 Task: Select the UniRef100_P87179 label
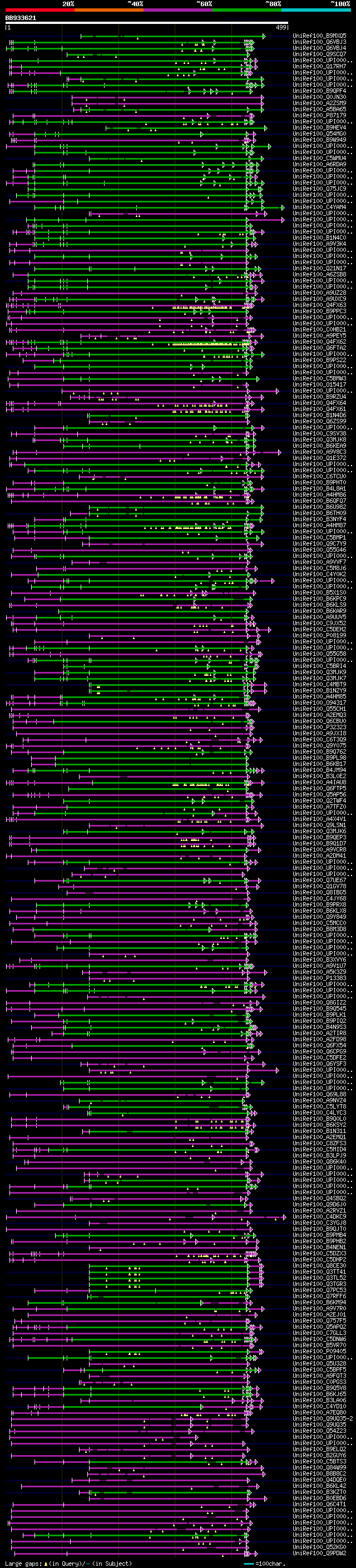[319, 115]
